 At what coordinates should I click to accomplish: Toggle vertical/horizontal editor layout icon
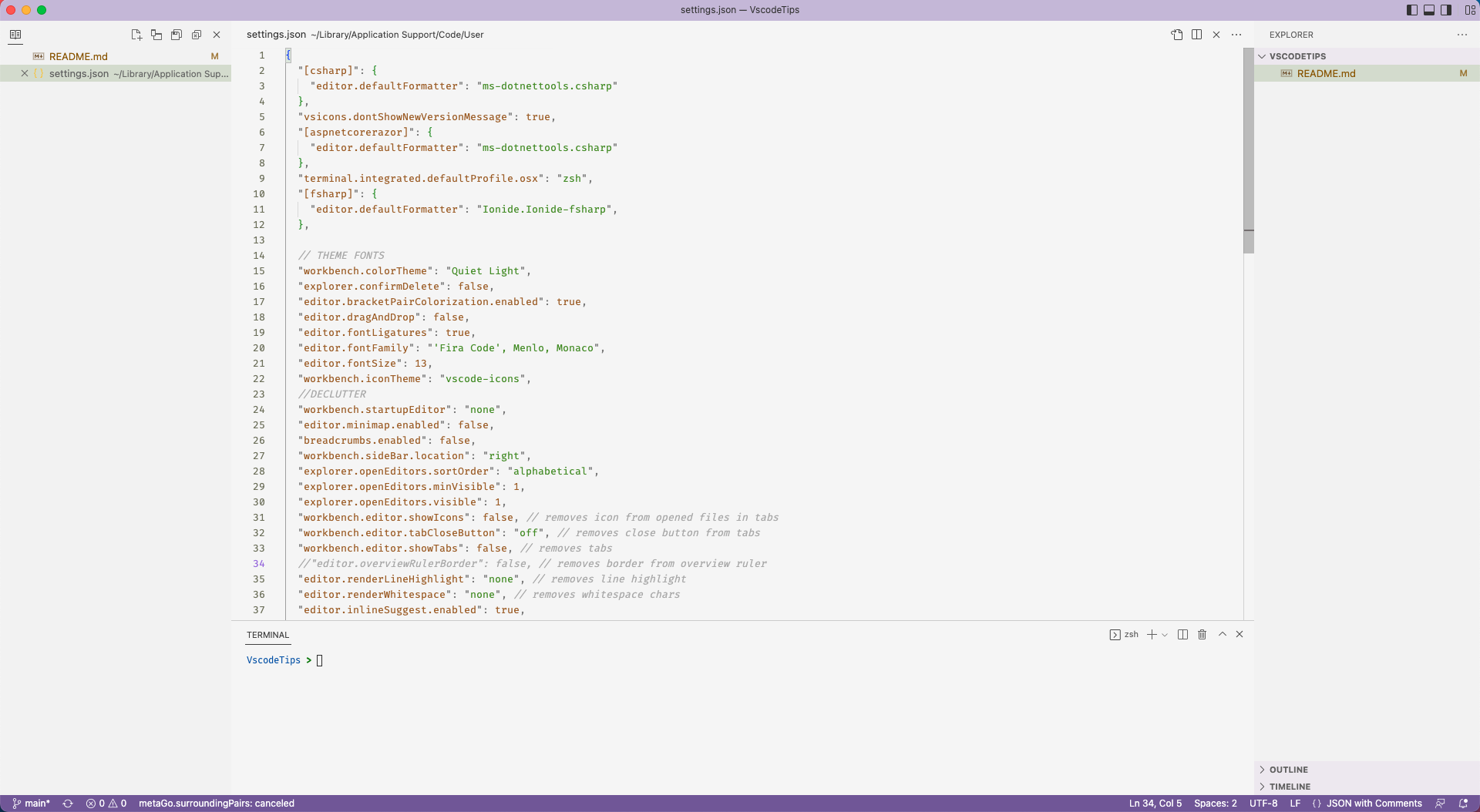156,35
